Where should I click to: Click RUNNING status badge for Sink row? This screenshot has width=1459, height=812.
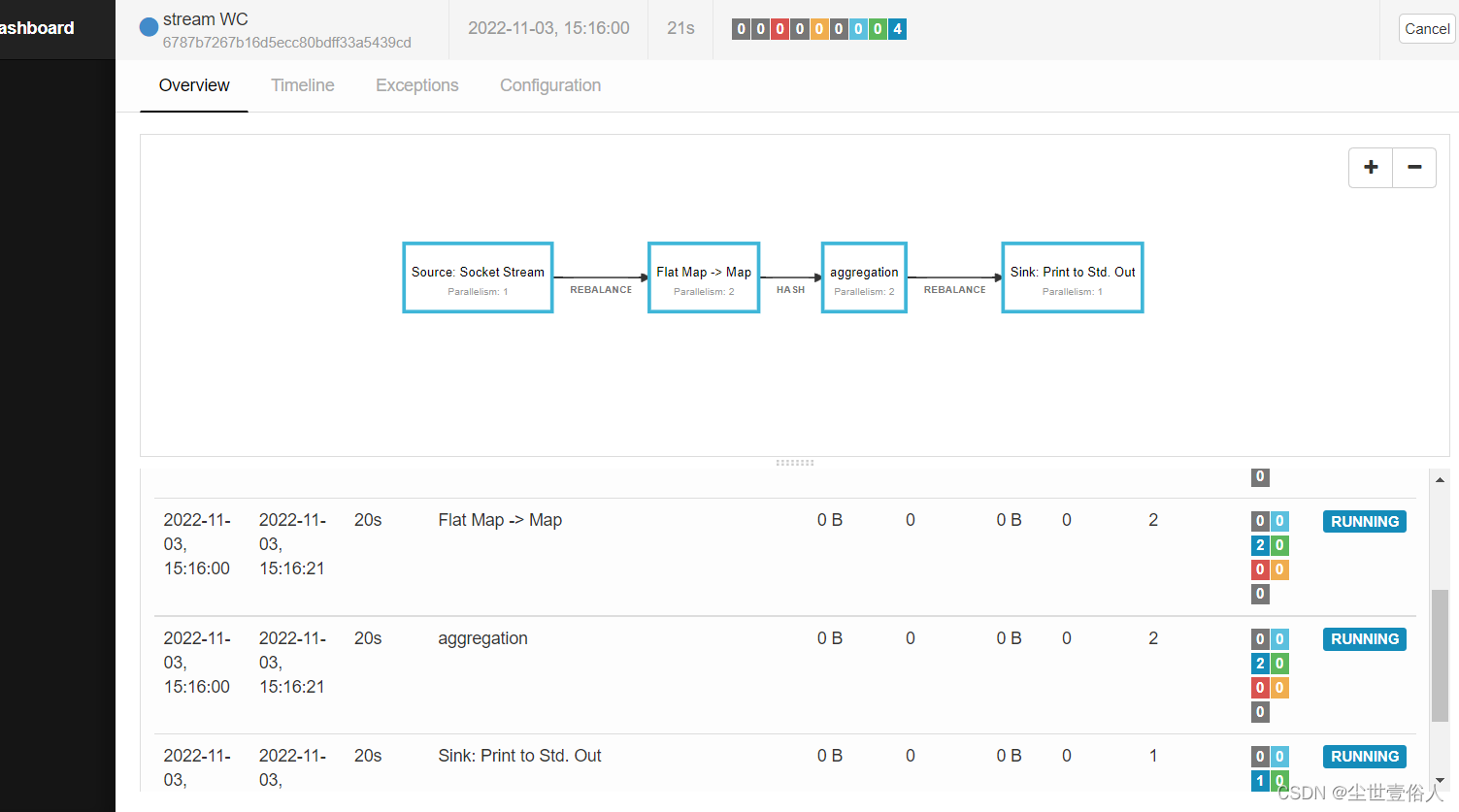[1365, 757]
